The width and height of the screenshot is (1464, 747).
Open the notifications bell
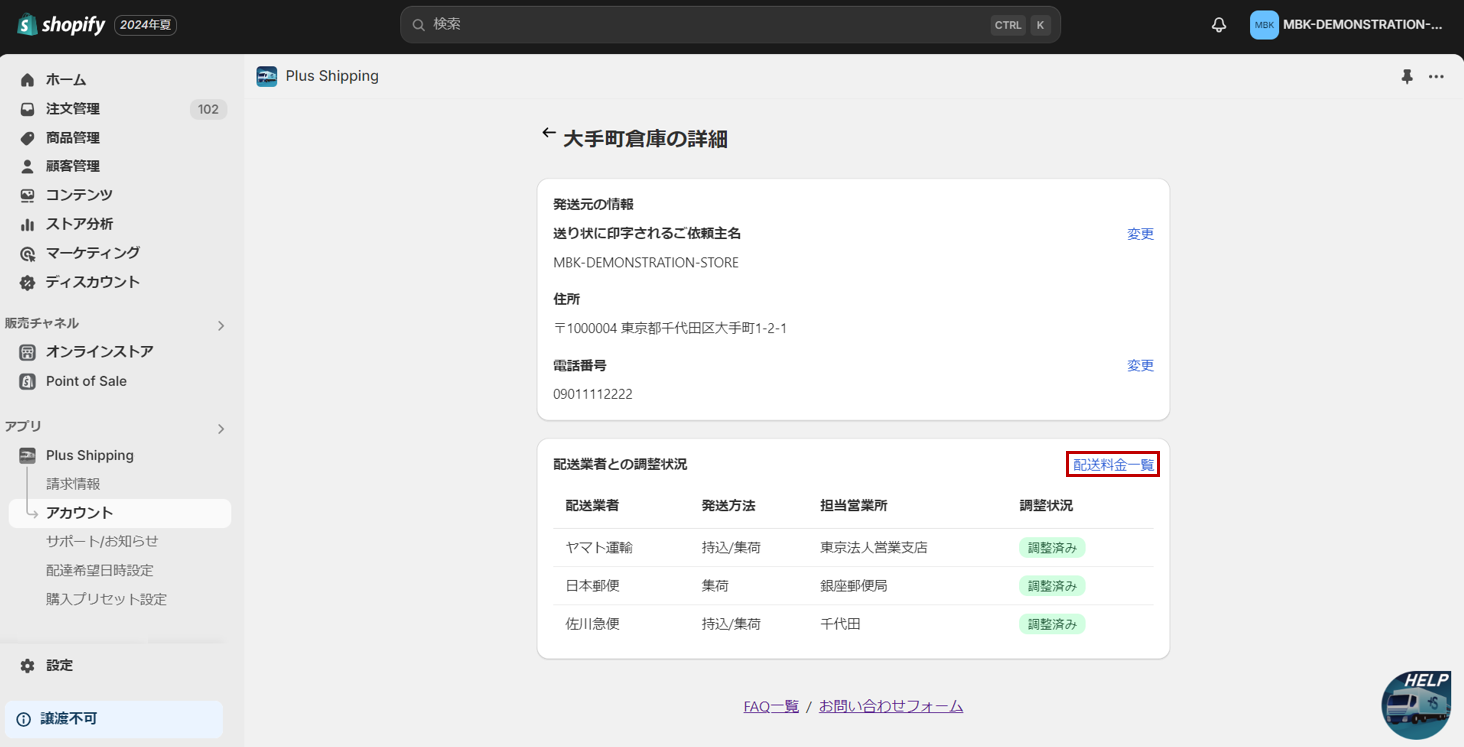click(1219, 25)
